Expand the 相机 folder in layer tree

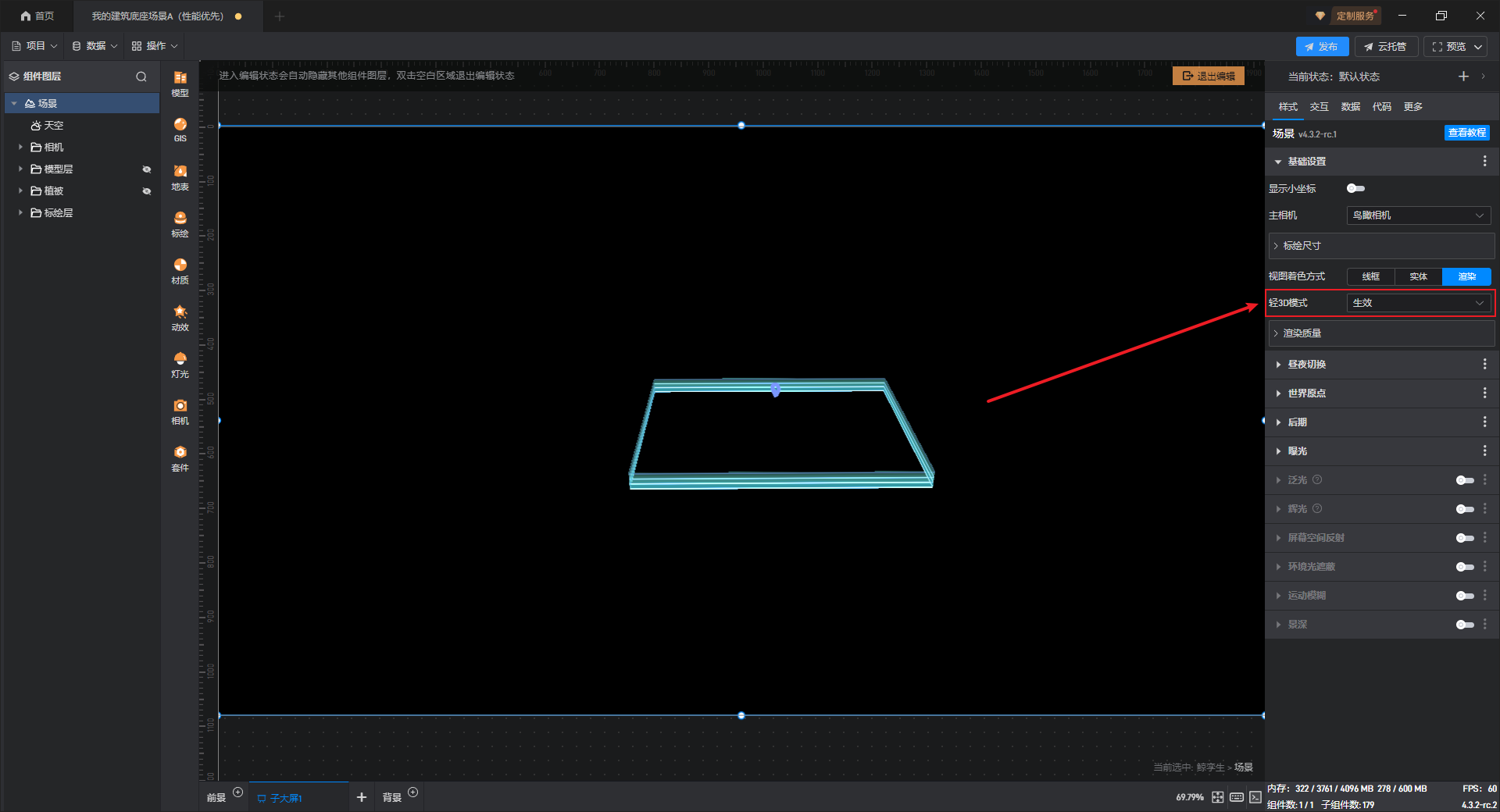[x=20, y=147]
